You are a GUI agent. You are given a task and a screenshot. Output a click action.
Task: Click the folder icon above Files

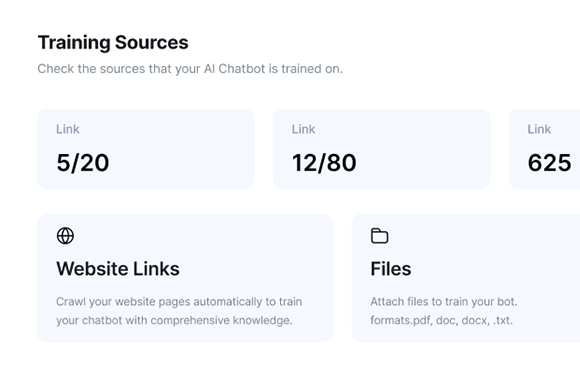pos(380,236)
